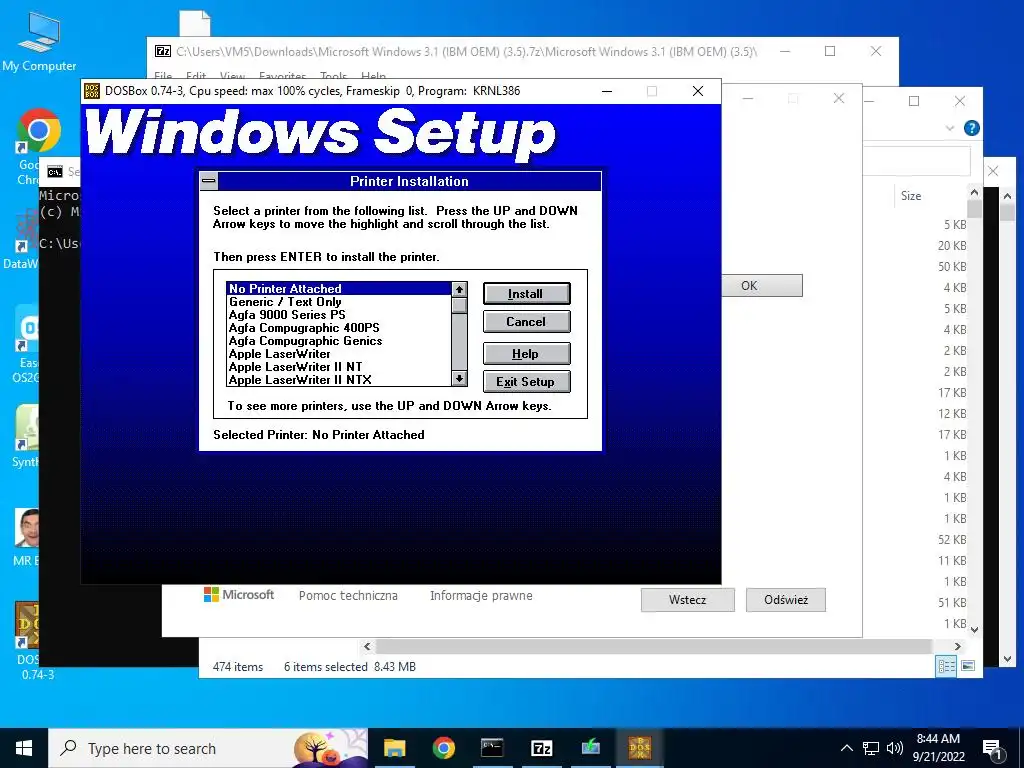
Task: Open File Explorer from taskbar
Action: point(394,748)
